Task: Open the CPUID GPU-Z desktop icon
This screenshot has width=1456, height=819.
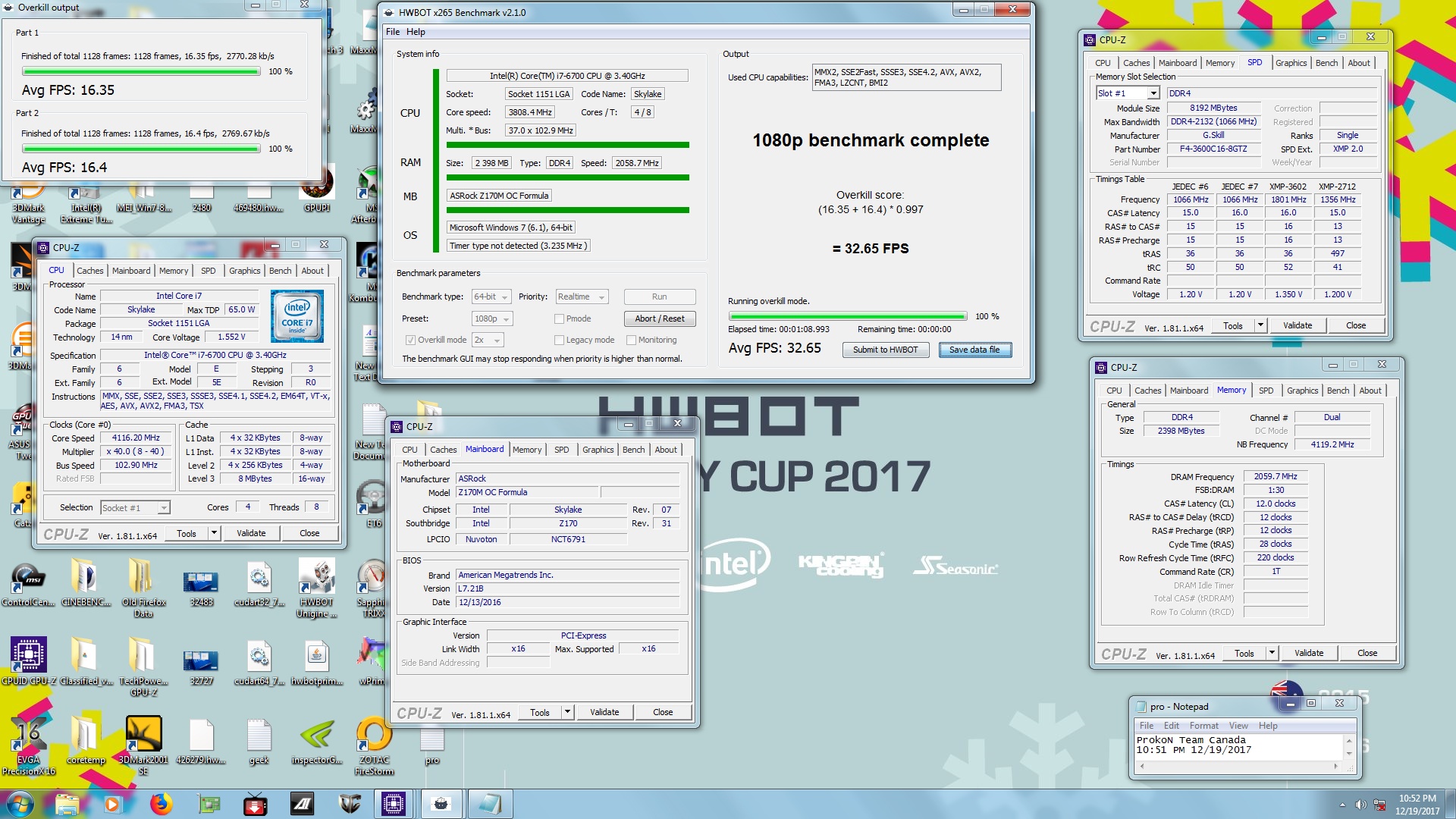Action: click(x=29, y=661)
